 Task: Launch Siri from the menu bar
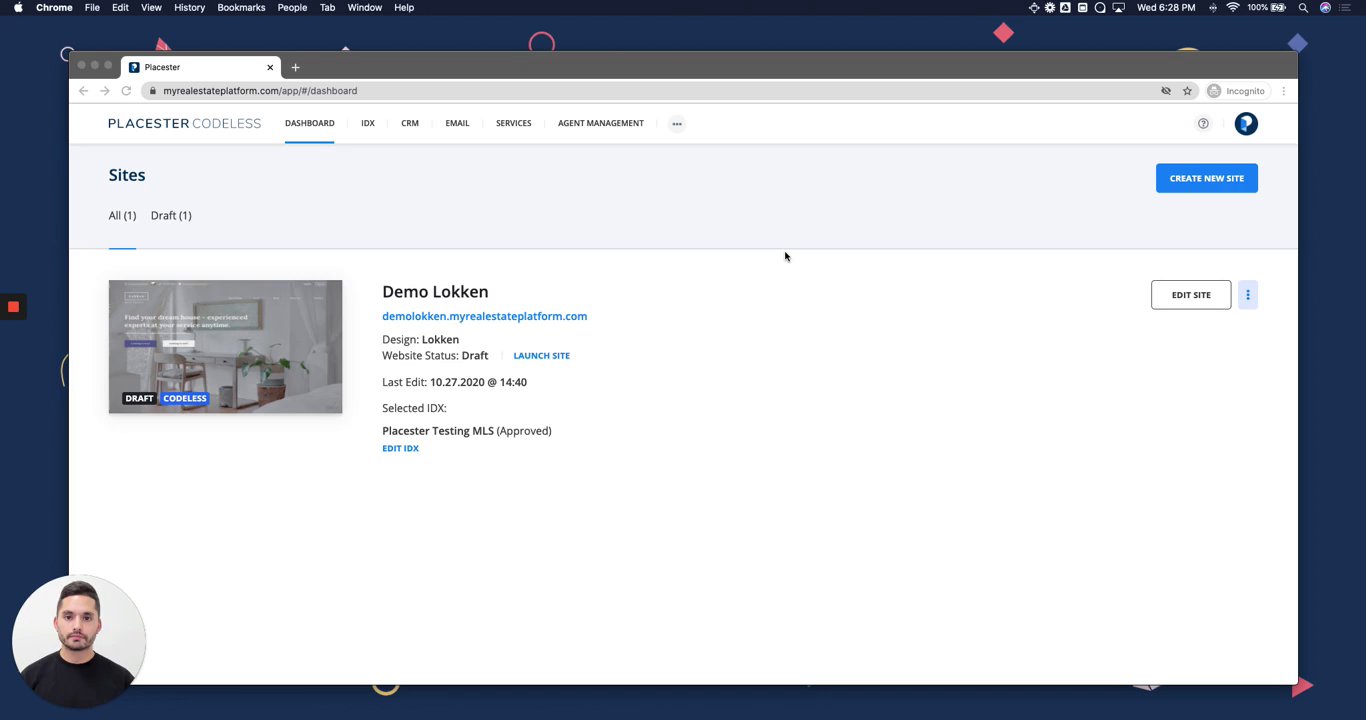pos(1325,7)
